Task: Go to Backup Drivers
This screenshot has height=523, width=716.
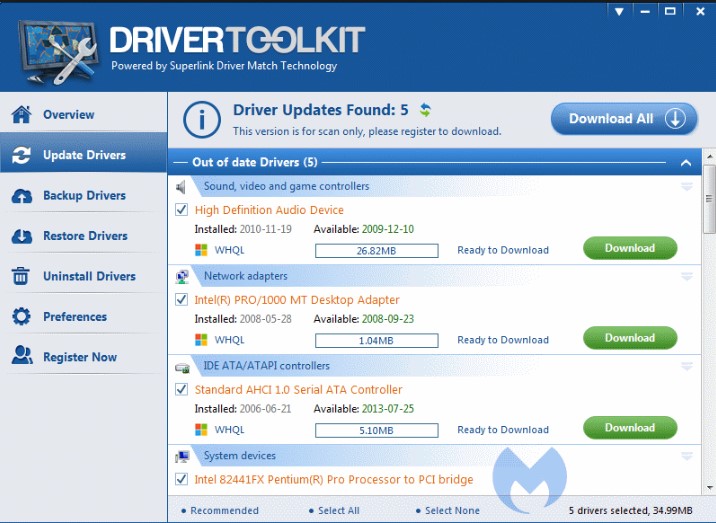Action: (x=84, y=195)
